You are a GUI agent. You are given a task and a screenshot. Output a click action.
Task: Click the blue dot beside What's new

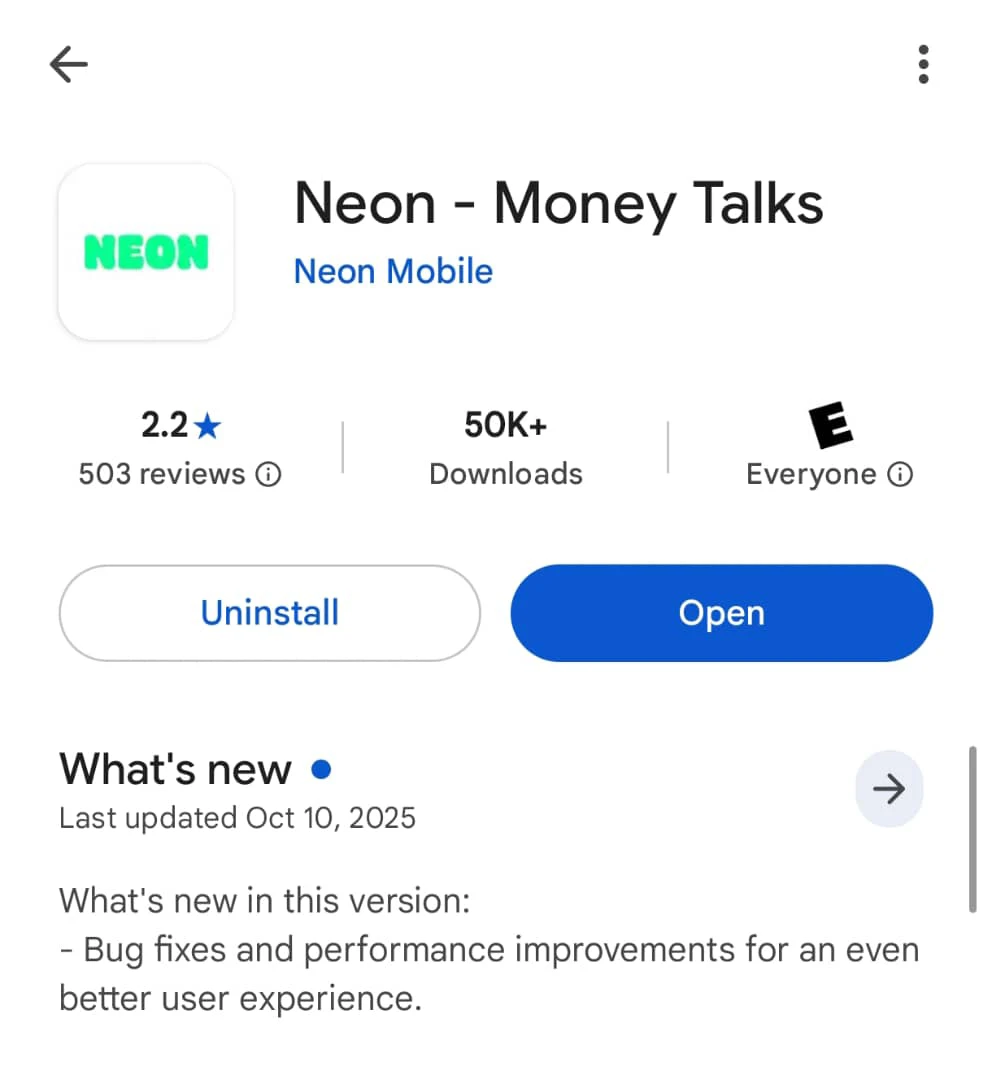pyautogui.click(x=321, y=770)
